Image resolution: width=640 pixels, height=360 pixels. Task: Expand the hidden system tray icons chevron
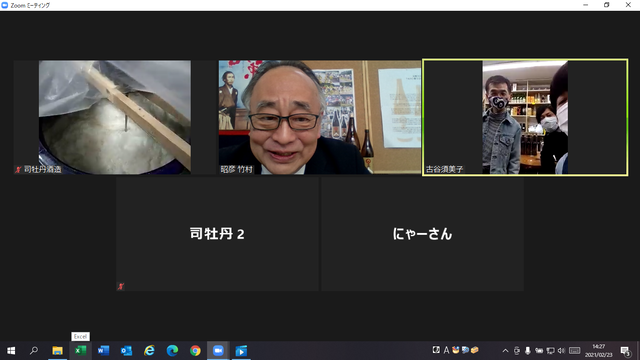pos(505,351)
